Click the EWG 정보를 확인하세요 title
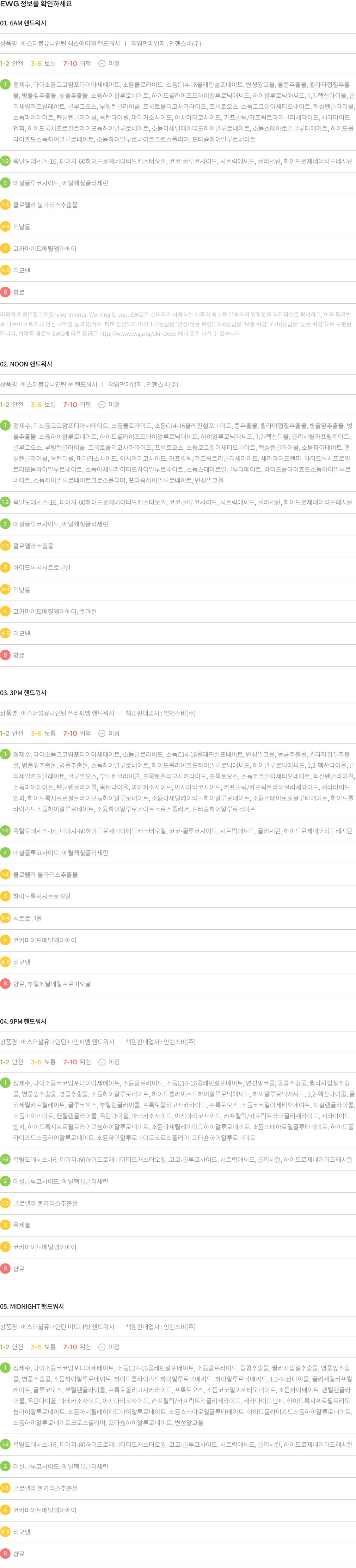 point(36,4)
